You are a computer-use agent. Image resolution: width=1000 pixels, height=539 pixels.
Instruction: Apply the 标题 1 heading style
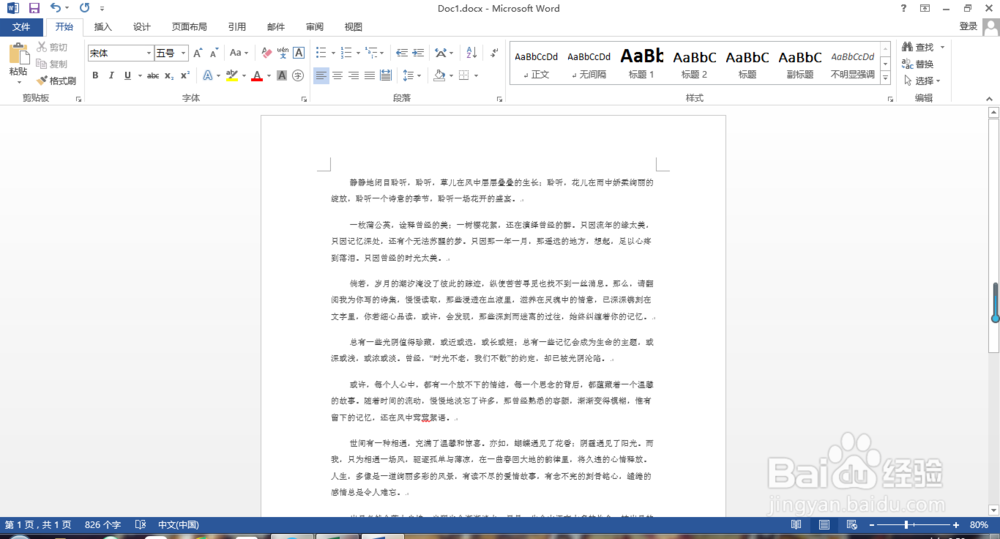(642, 64)
